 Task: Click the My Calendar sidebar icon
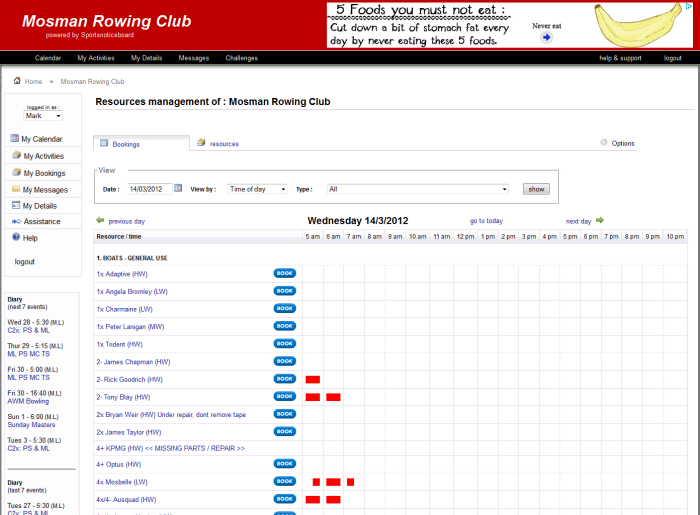click(x=15, y=138)
